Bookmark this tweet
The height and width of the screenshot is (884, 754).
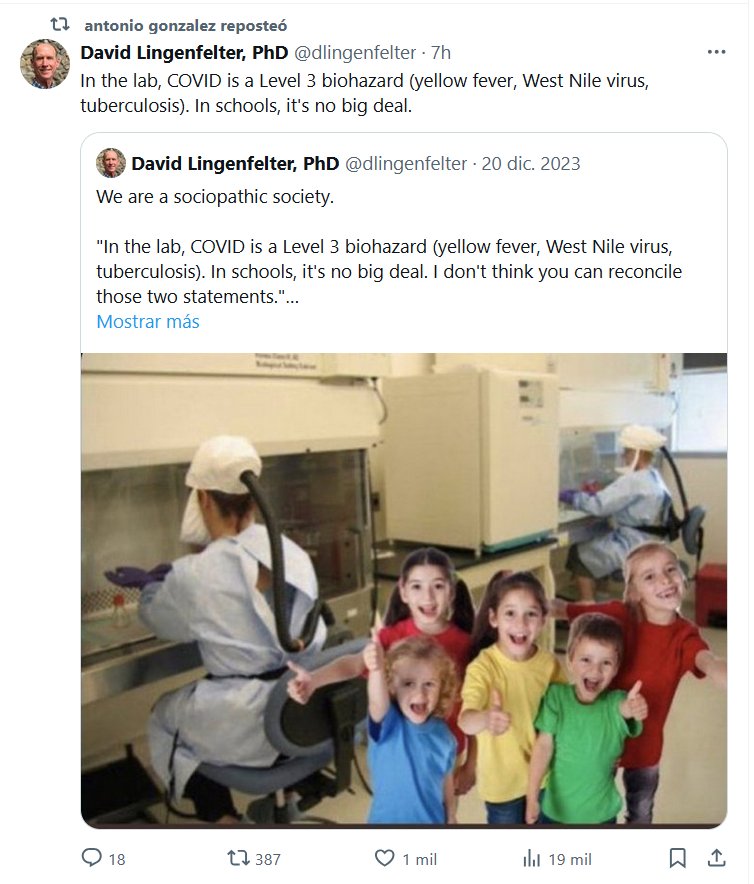[x=678, y=858]
